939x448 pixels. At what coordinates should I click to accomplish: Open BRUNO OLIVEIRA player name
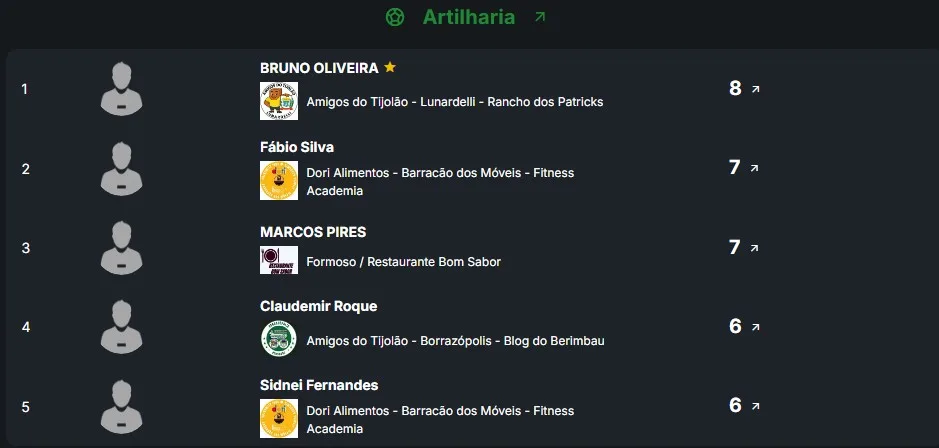(319, 68)
